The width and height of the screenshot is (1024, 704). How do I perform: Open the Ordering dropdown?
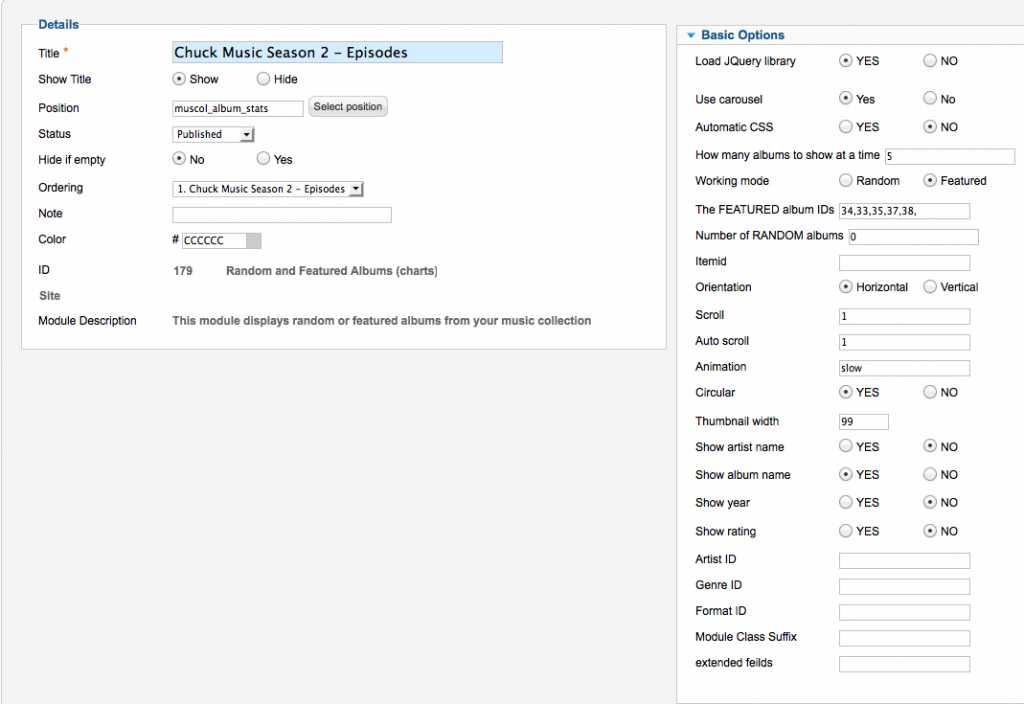(268, 189)
